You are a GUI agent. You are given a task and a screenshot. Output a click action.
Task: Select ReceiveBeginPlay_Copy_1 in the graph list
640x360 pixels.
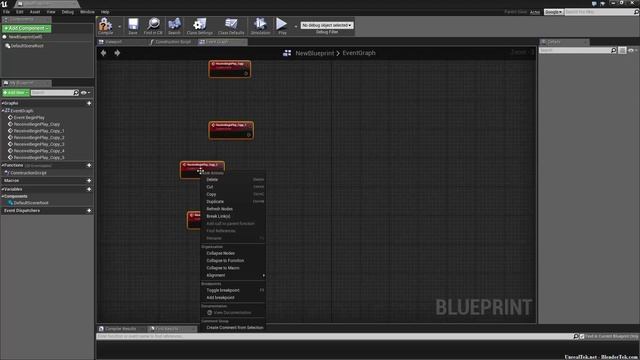coord(39,131)
